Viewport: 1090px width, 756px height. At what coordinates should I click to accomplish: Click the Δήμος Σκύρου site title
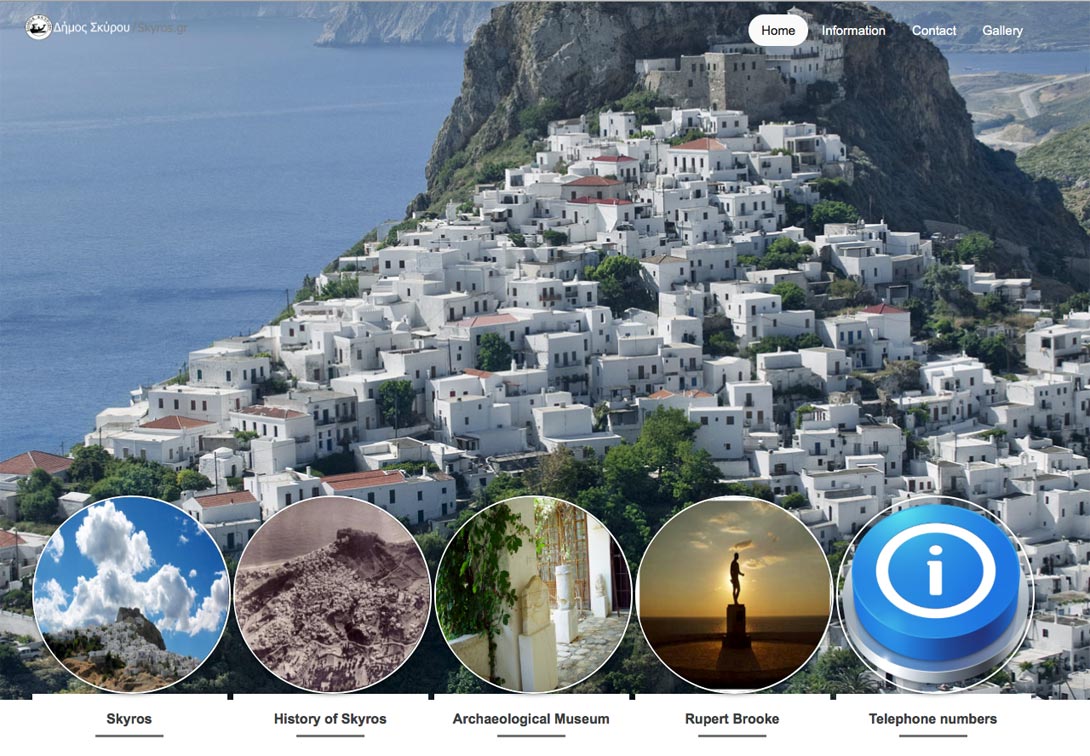[x=92, y=28]
